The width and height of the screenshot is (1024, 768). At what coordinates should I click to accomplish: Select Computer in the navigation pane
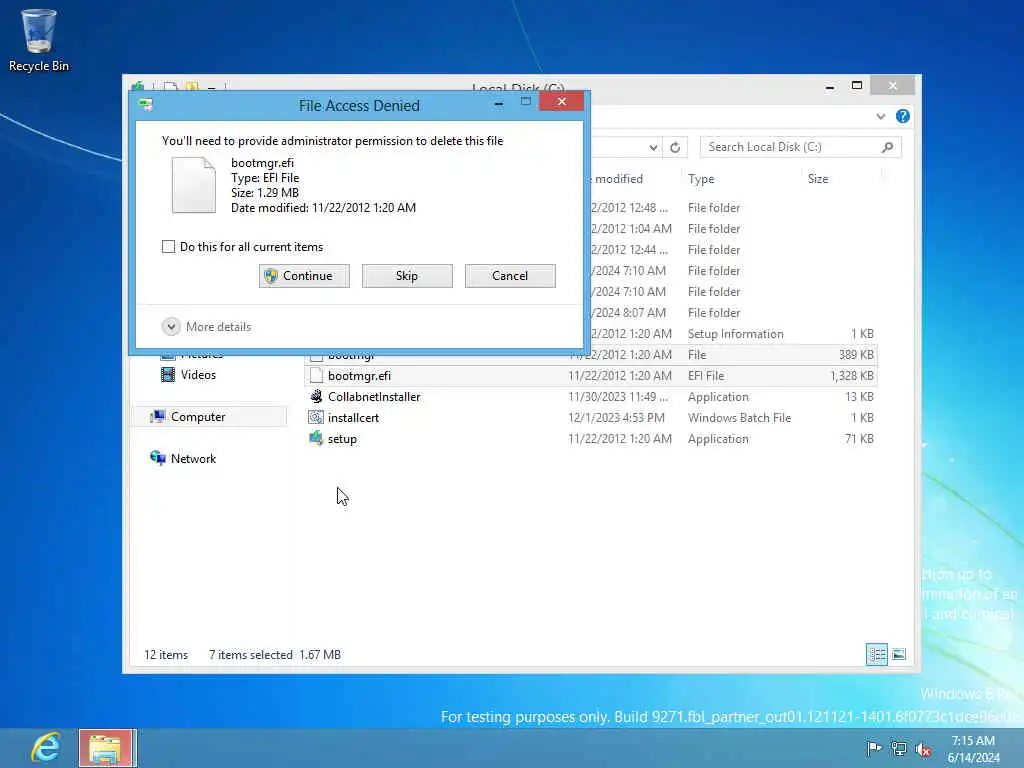(x=198, y=417)
